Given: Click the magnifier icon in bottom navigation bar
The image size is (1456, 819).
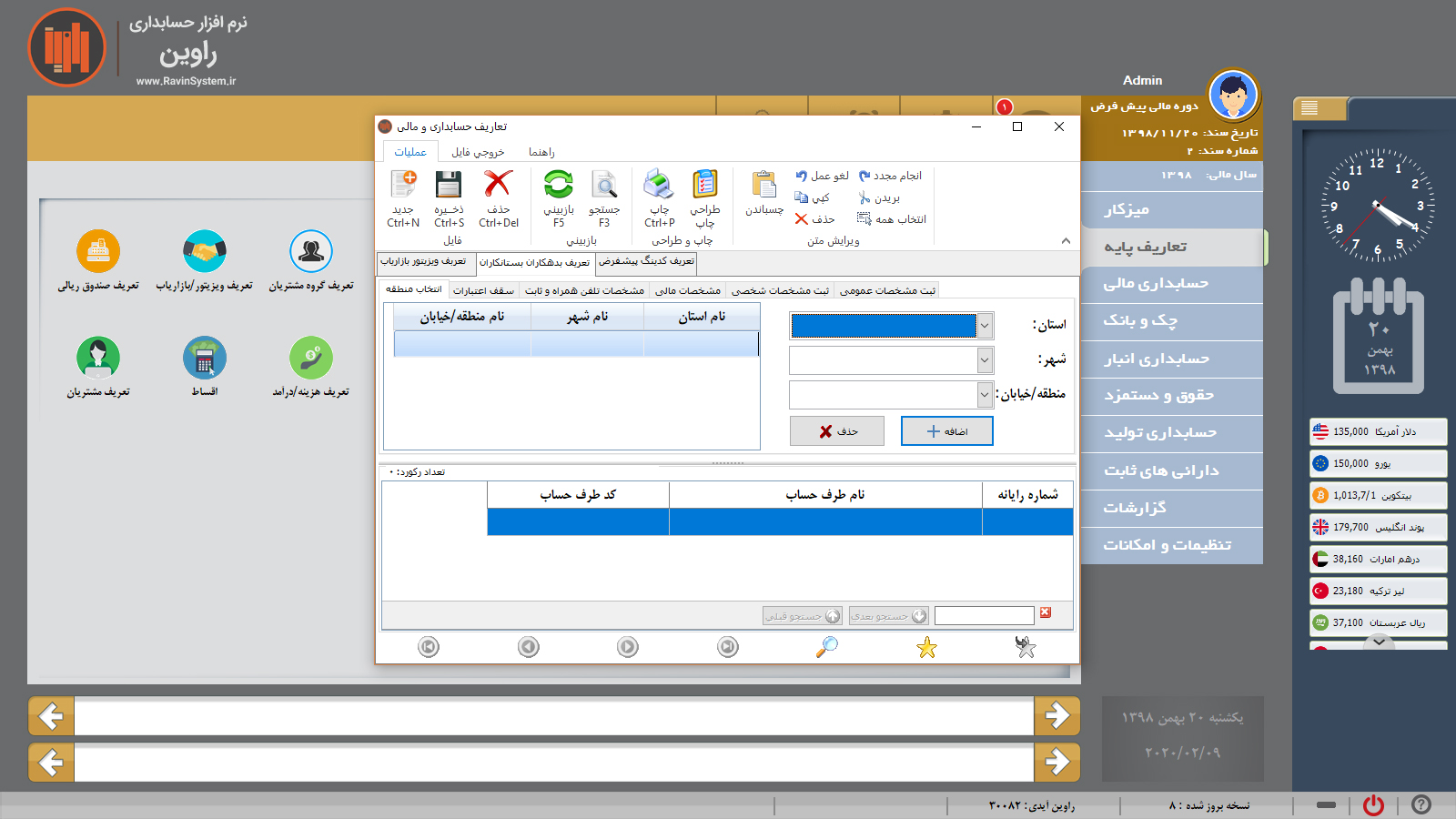Looking at the screenshot, I should coord(826,647).
